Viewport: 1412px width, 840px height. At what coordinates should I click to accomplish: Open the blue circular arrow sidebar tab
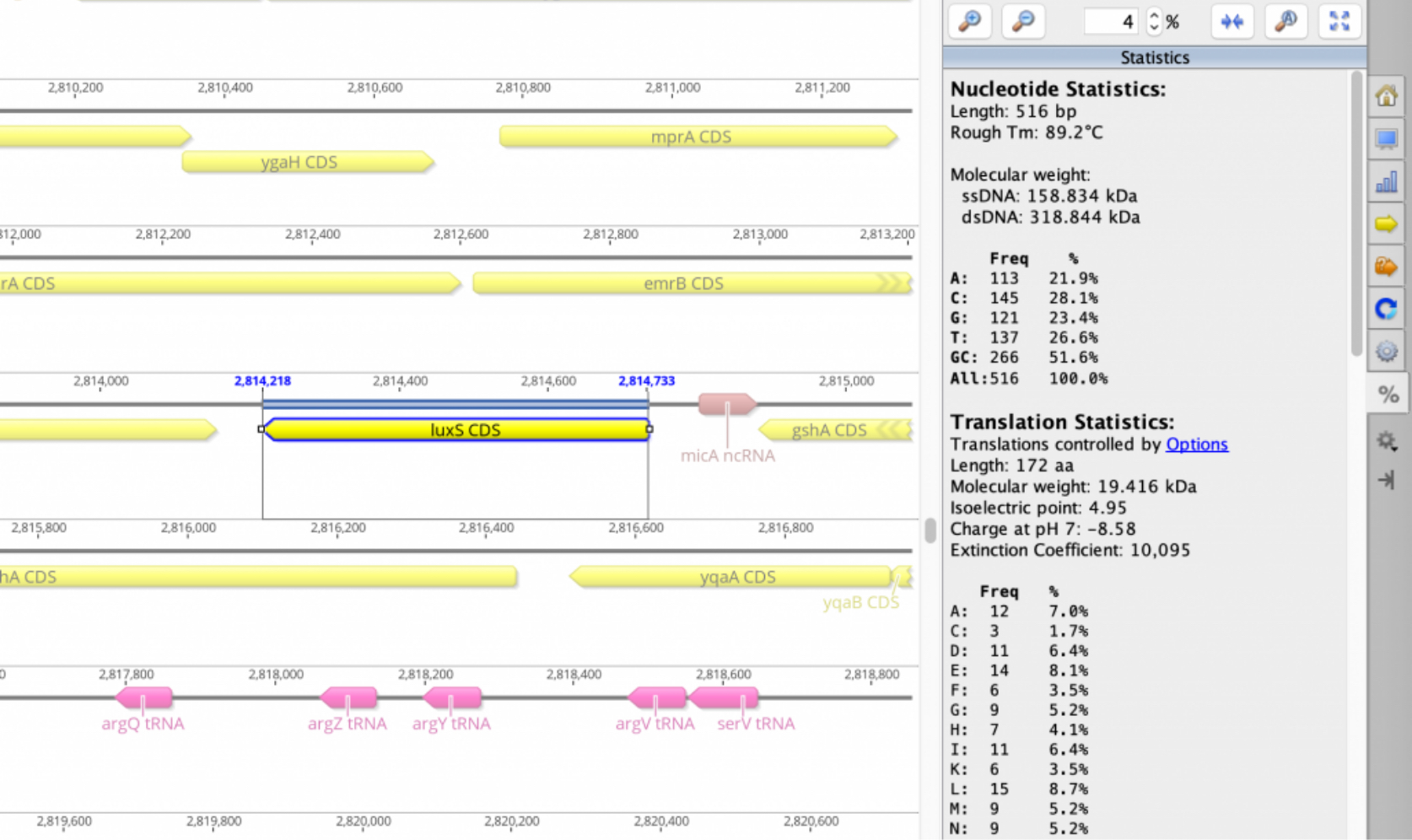pyautogui.click(x=1387, y=310)
